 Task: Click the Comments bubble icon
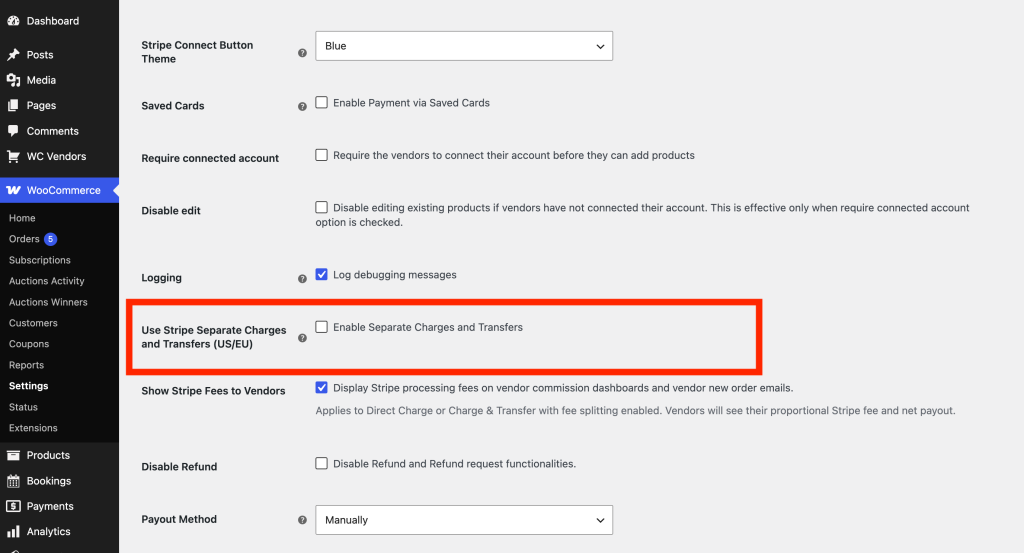(x=13, y=131)
